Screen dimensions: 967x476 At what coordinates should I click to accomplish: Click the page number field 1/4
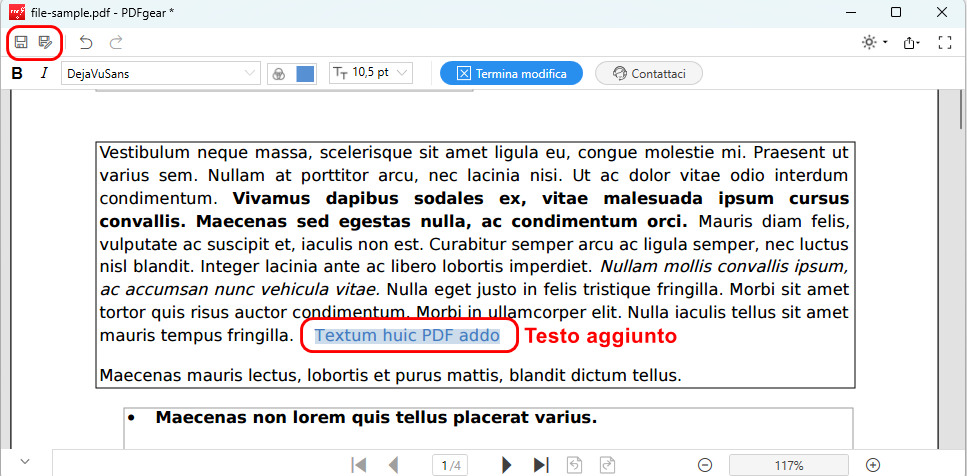(451, 466)
